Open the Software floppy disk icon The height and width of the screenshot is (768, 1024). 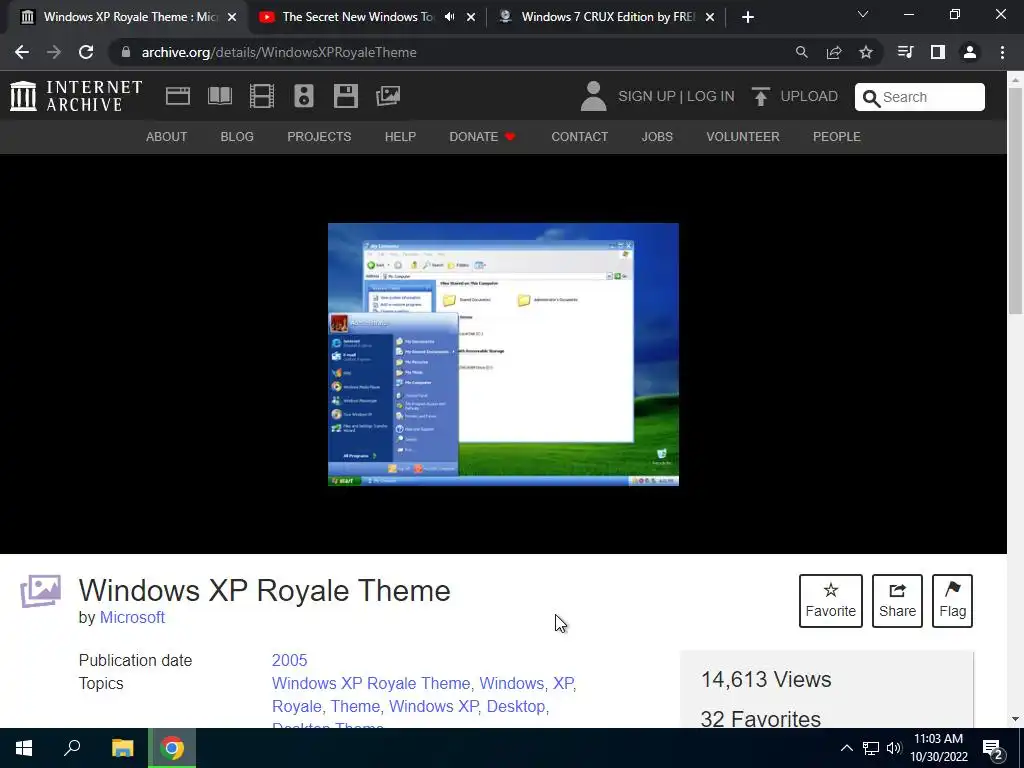(x=345, y=96)
